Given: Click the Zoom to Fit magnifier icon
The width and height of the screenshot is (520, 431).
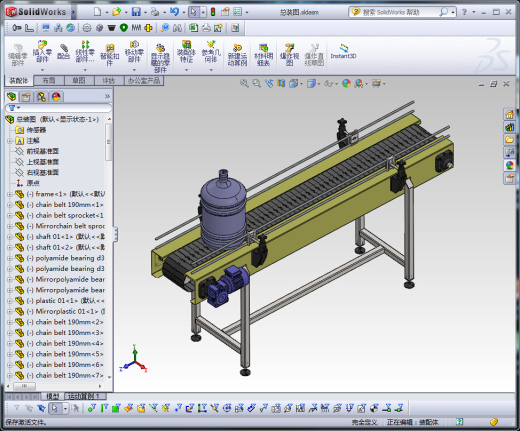Looking at the screenshot, I should pyautogui.click(x=244, y=83).
